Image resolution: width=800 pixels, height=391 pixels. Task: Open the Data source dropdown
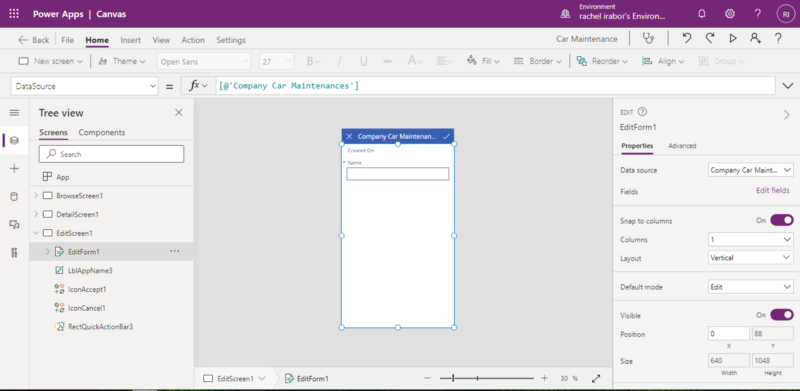click(x=751, y=170)
